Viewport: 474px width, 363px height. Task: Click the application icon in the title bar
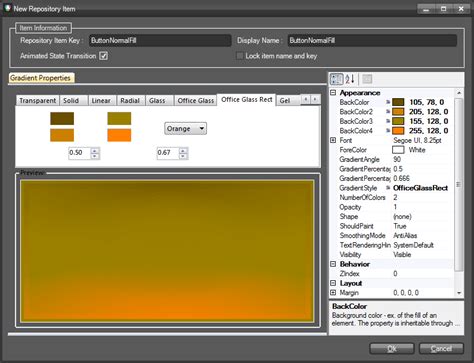7,8
